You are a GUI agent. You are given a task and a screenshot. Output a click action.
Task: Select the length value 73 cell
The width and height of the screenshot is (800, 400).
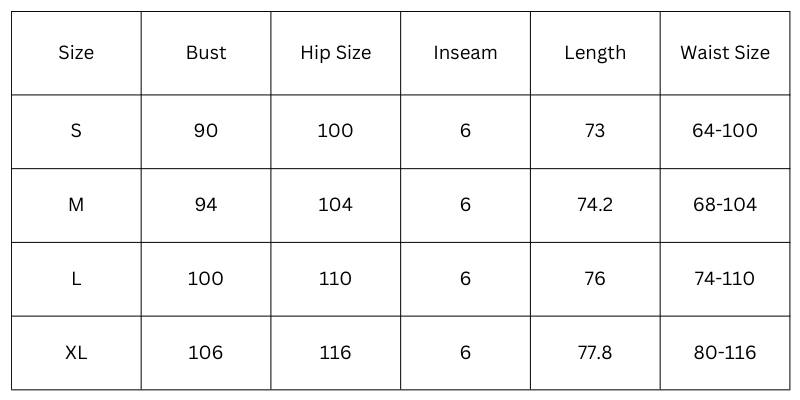tap(595, 131)
